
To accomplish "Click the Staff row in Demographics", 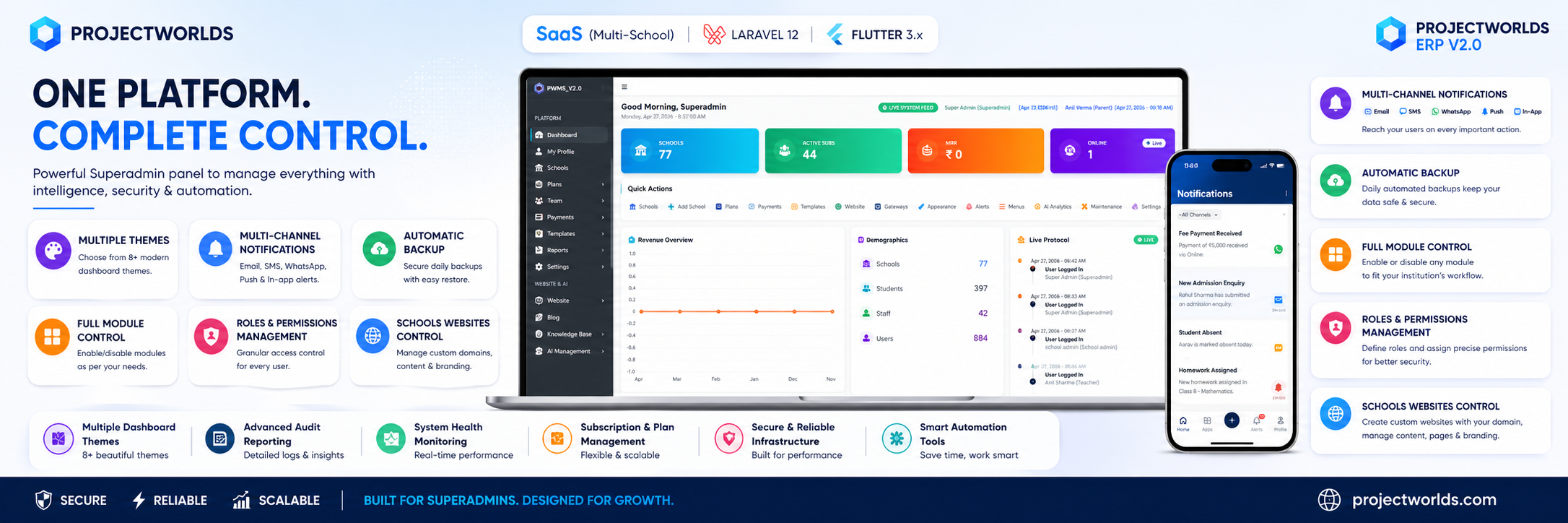I will pos(925,314).
